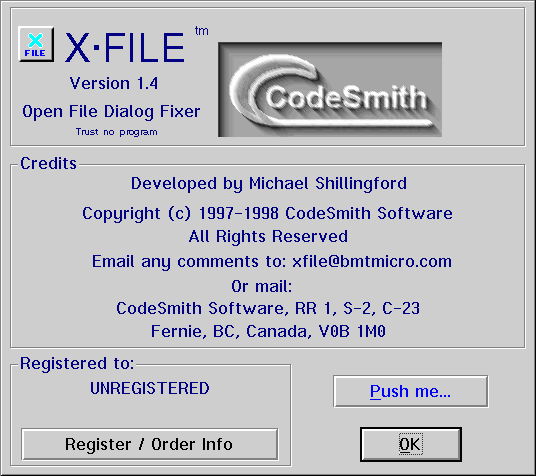Click the small tm trademark mark

point(202,31)
